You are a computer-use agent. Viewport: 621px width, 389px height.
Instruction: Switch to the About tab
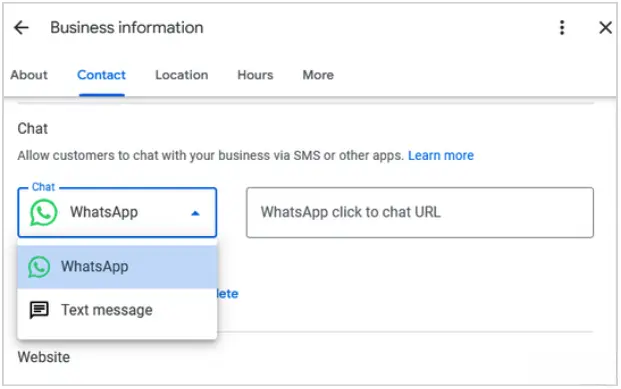pos(29,75)
